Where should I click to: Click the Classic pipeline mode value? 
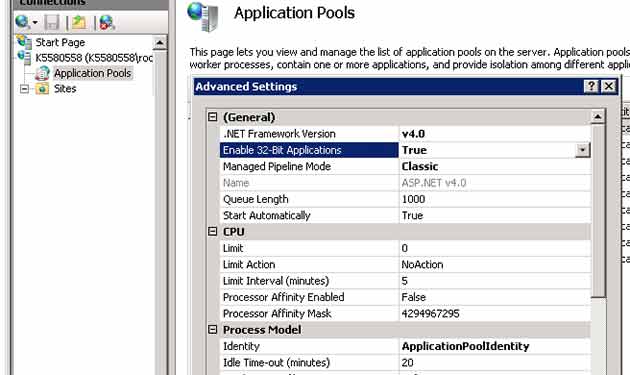click(420, 166)
